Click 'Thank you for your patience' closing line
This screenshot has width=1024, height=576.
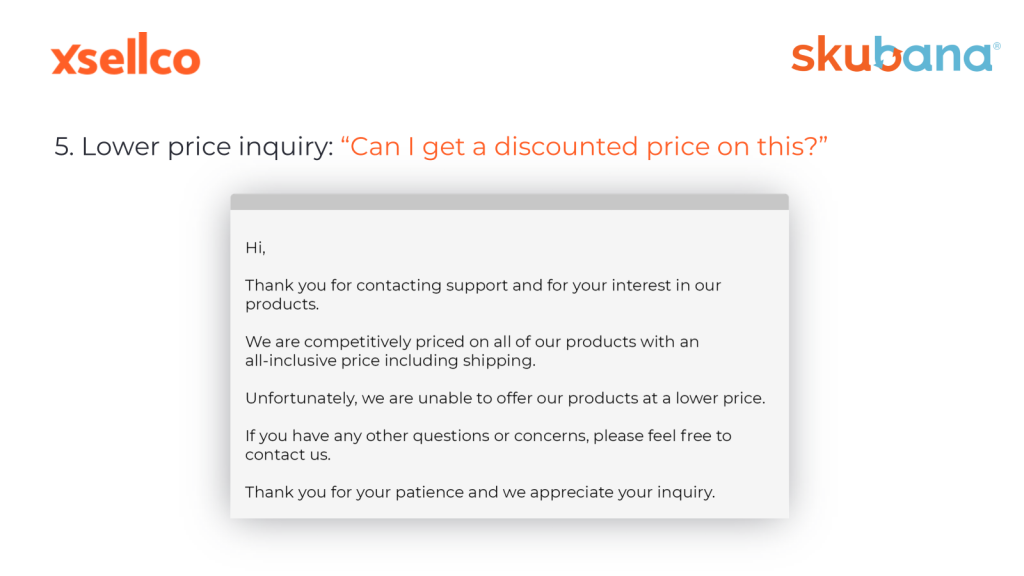(480, 492)
